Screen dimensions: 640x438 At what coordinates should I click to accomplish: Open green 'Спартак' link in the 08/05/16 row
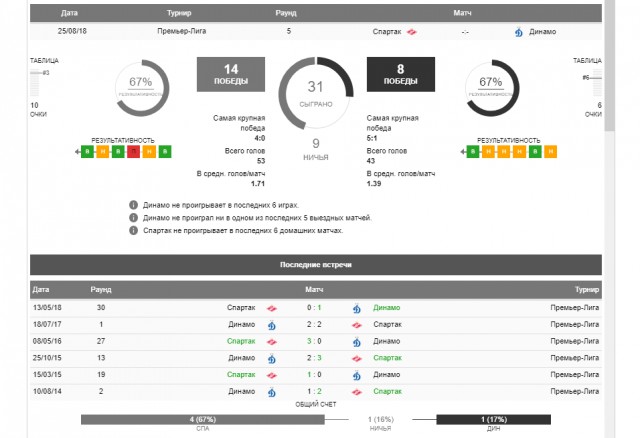coord(241,341)
